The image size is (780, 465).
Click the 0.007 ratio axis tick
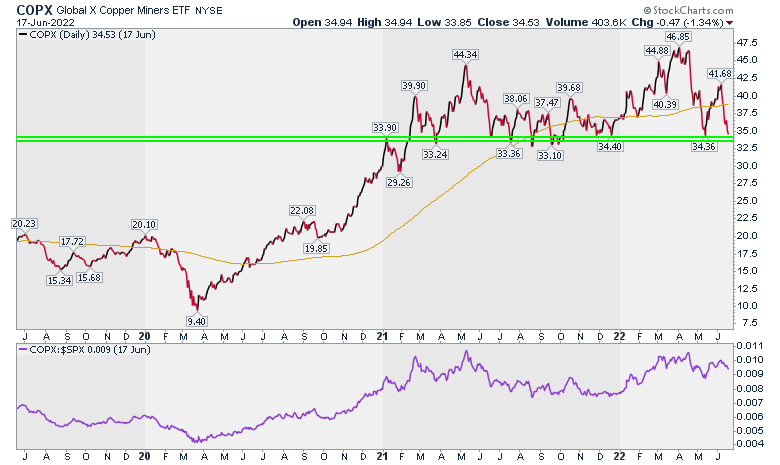[749, 402]
